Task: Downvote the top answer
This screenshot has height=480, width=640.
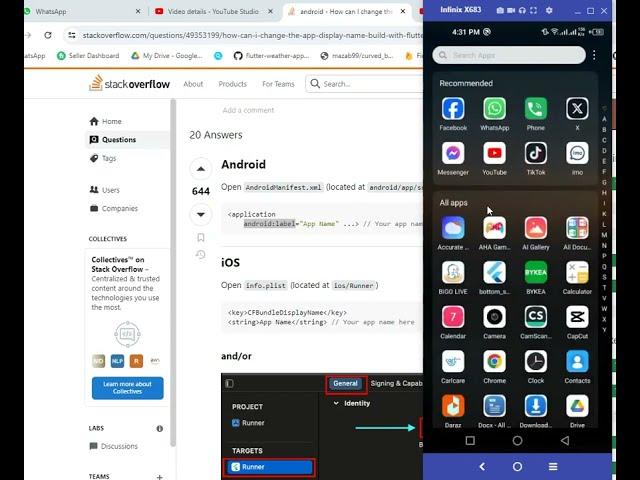Action: tap(201, 214)
